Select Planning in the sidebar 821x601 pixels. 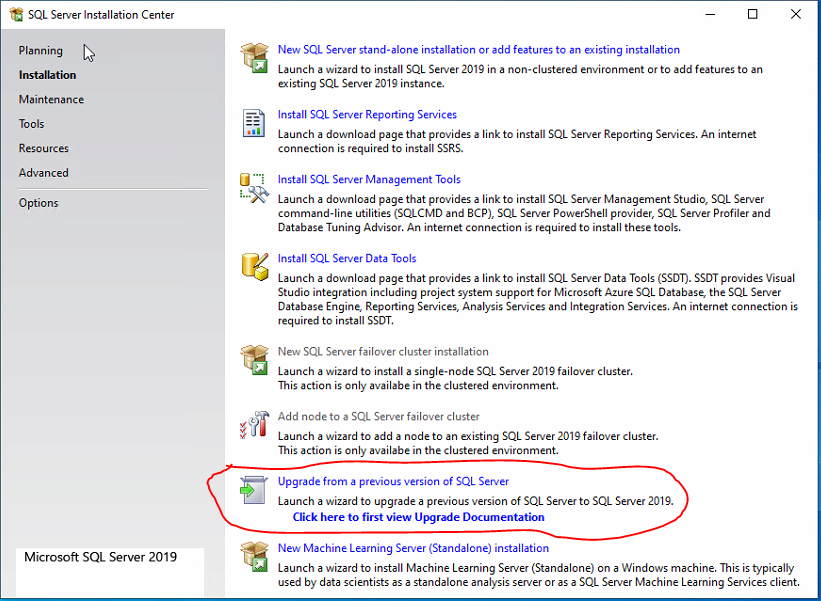coord(40,50)
